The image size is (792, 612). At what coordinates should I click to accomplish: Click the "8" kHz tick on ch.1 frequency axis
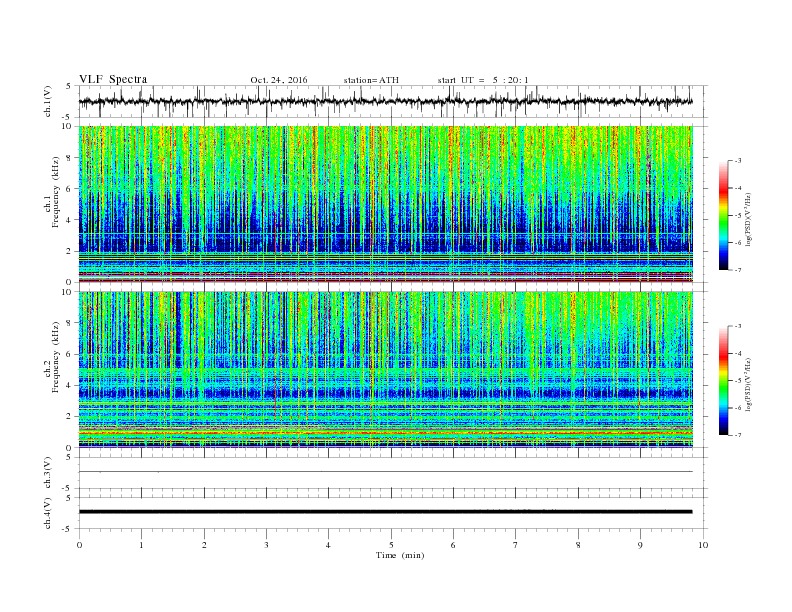point(70,158)
